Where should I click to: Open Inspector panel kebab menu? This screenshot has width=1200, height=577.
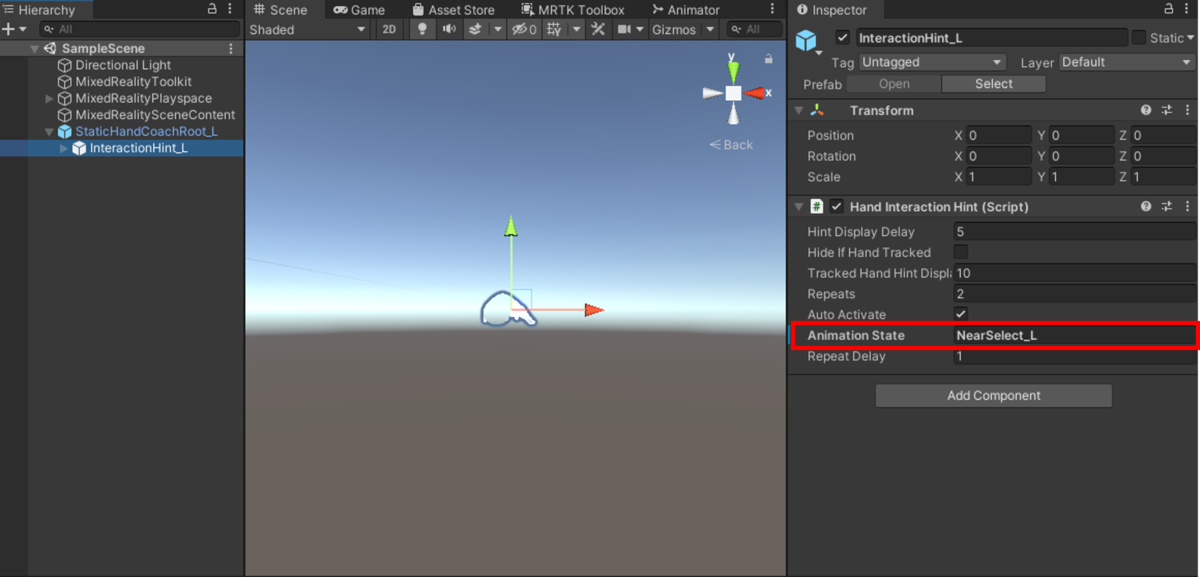pyautogui.click(x=1188, y=9)
